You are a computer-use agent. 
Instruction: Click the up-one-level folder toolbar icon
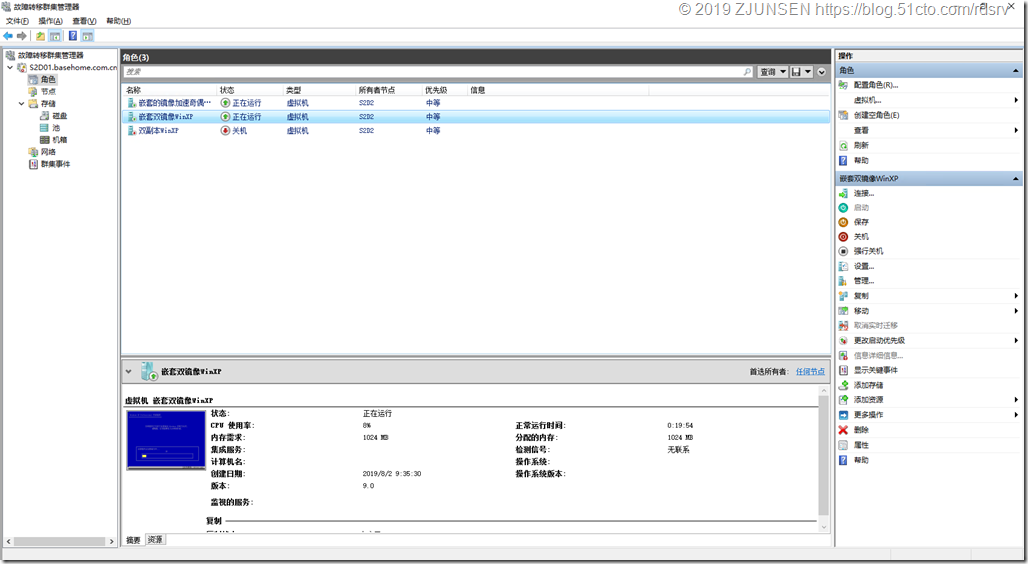[x=41, y=36]
